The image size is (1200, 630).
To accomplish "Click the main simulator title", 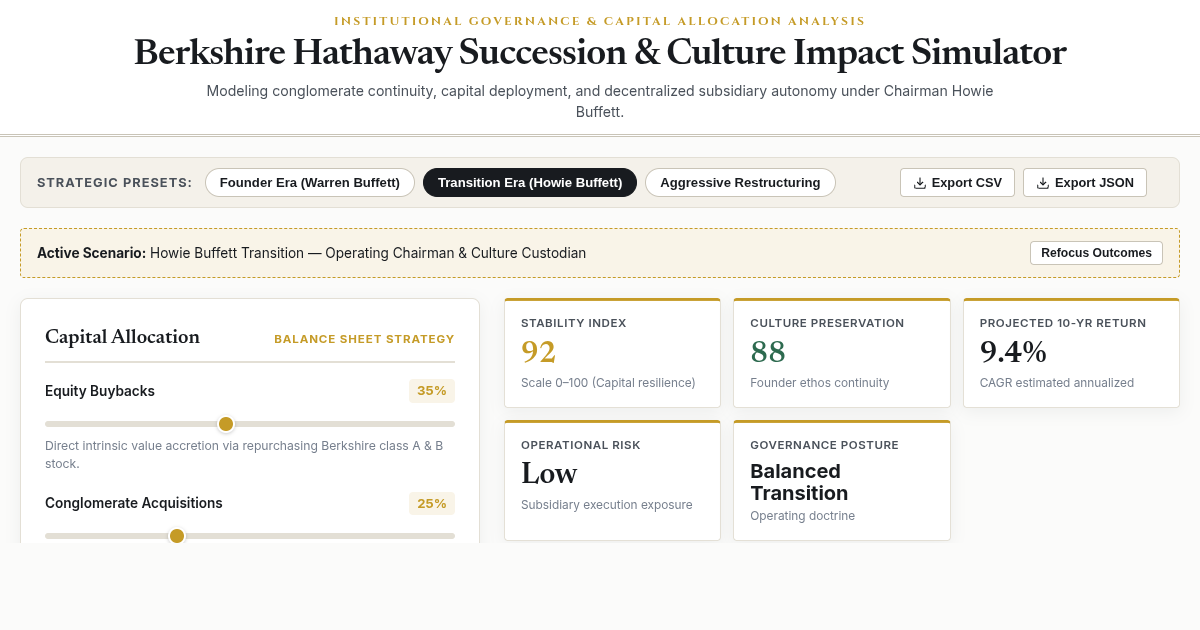I will coord(600,52).
